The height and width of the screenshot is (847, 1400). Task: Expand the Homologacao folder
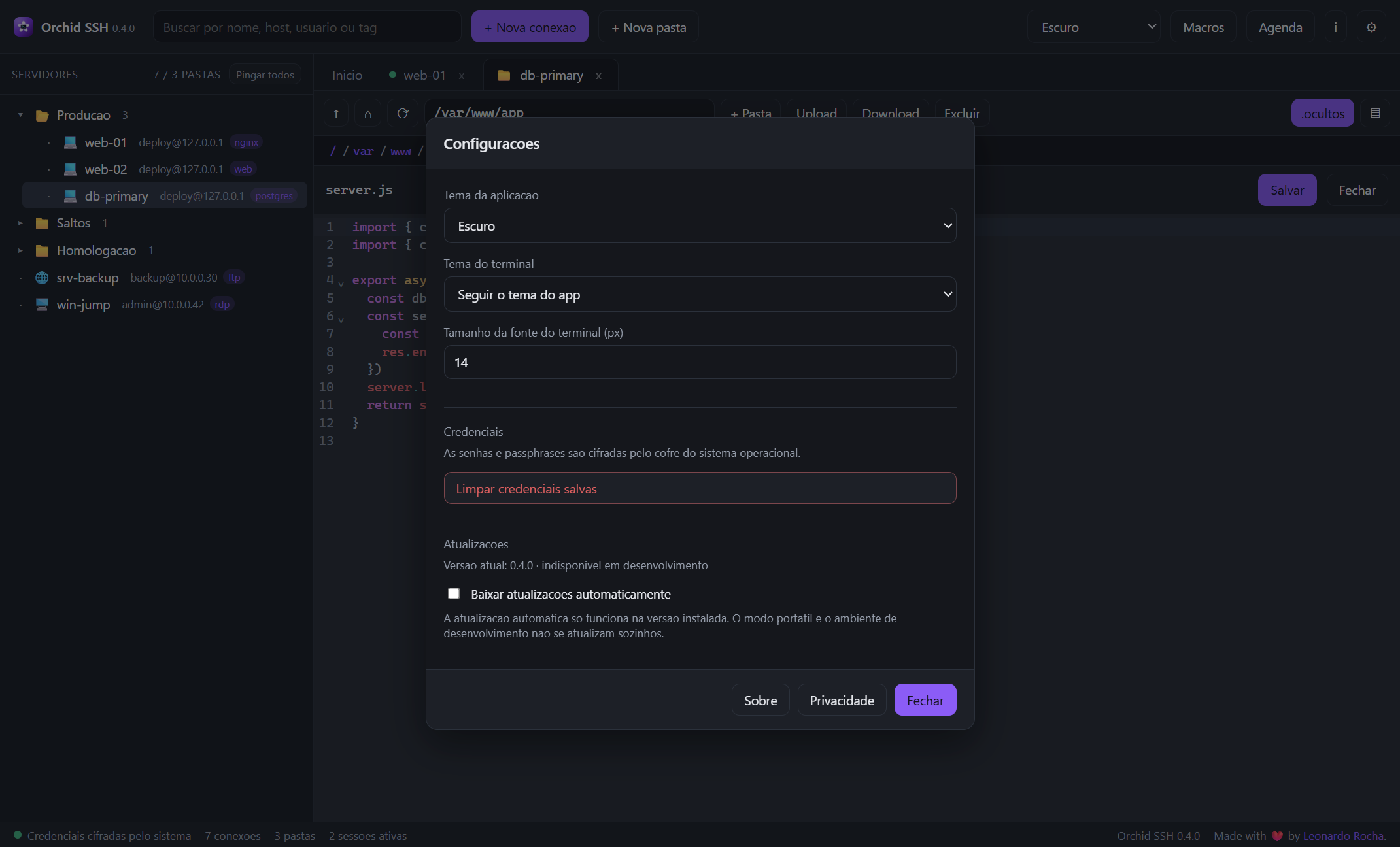[x=20, y=250]
